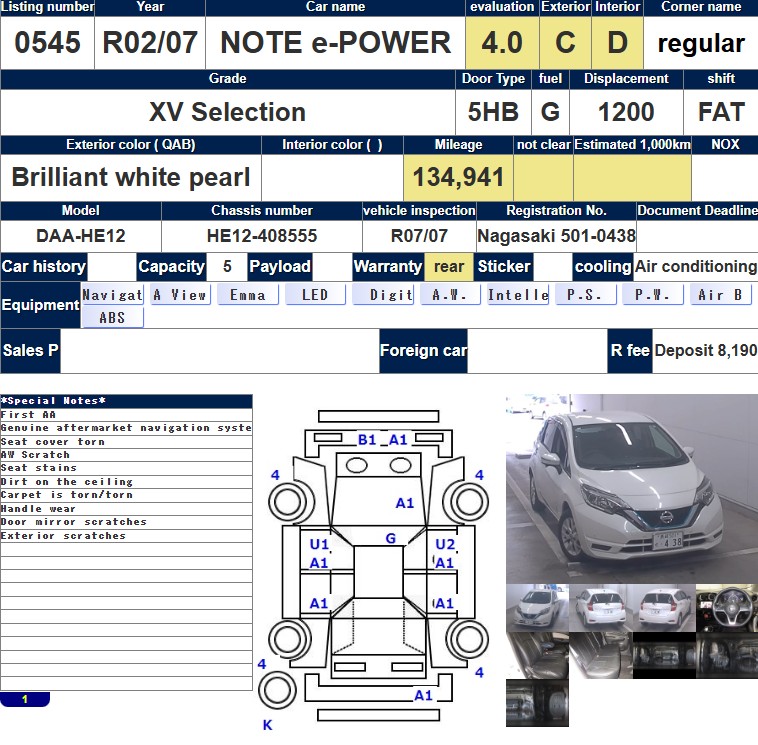This screenshot has width=758, height=745.
Task: Click the Dirt on the ceiling note
Action: (126, 482)
